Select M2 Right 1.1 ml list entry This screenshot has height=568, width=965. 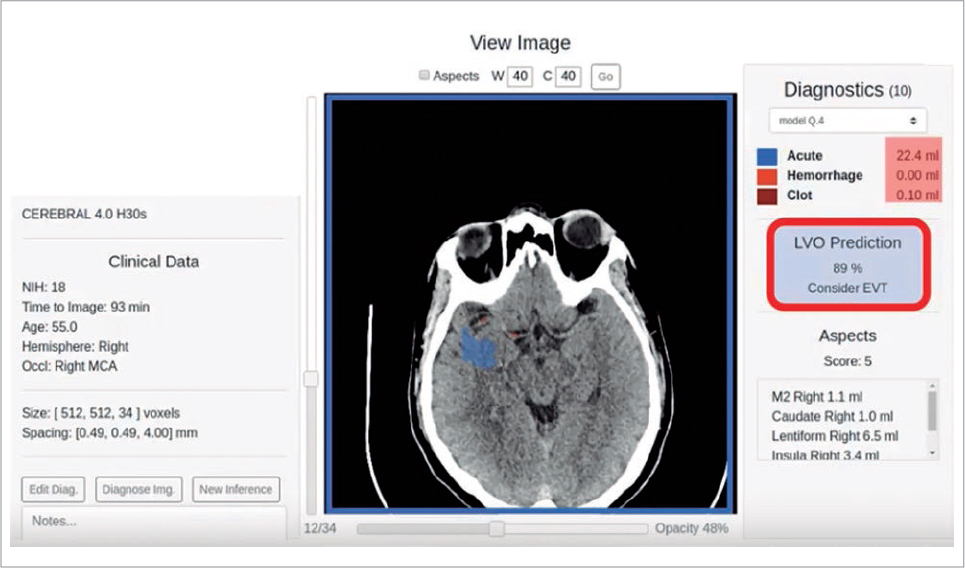point(819,397)
